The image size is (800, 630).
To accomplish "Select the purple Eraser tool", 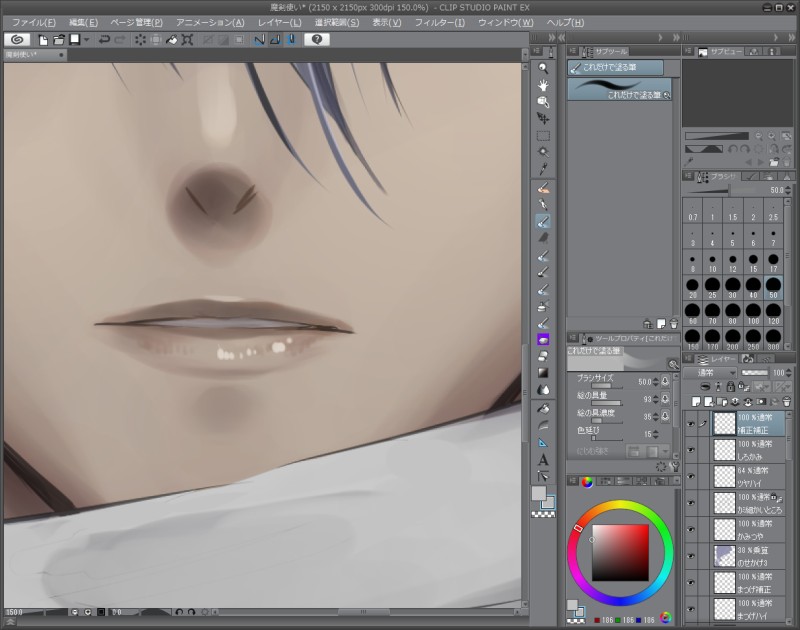I will 543,339.
